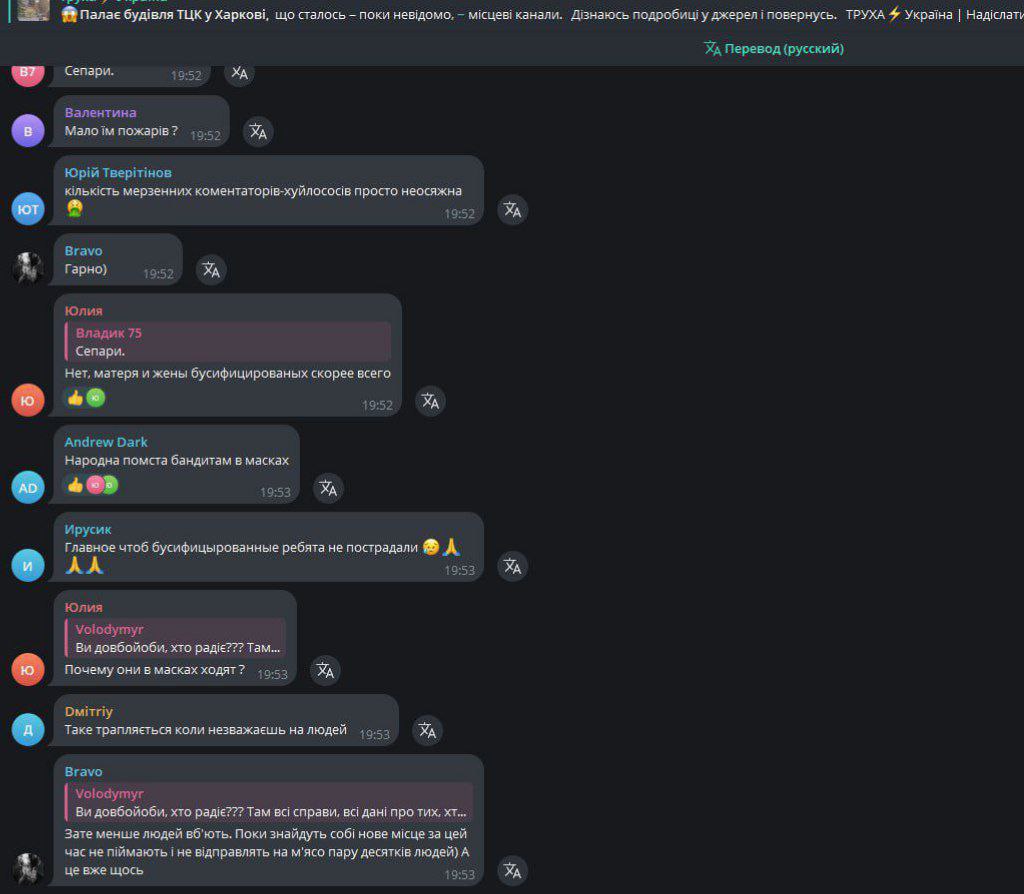Click translate icon beside Юрій Тверітінов's comment
This screenshot has width=1024, height=894.
513,210
